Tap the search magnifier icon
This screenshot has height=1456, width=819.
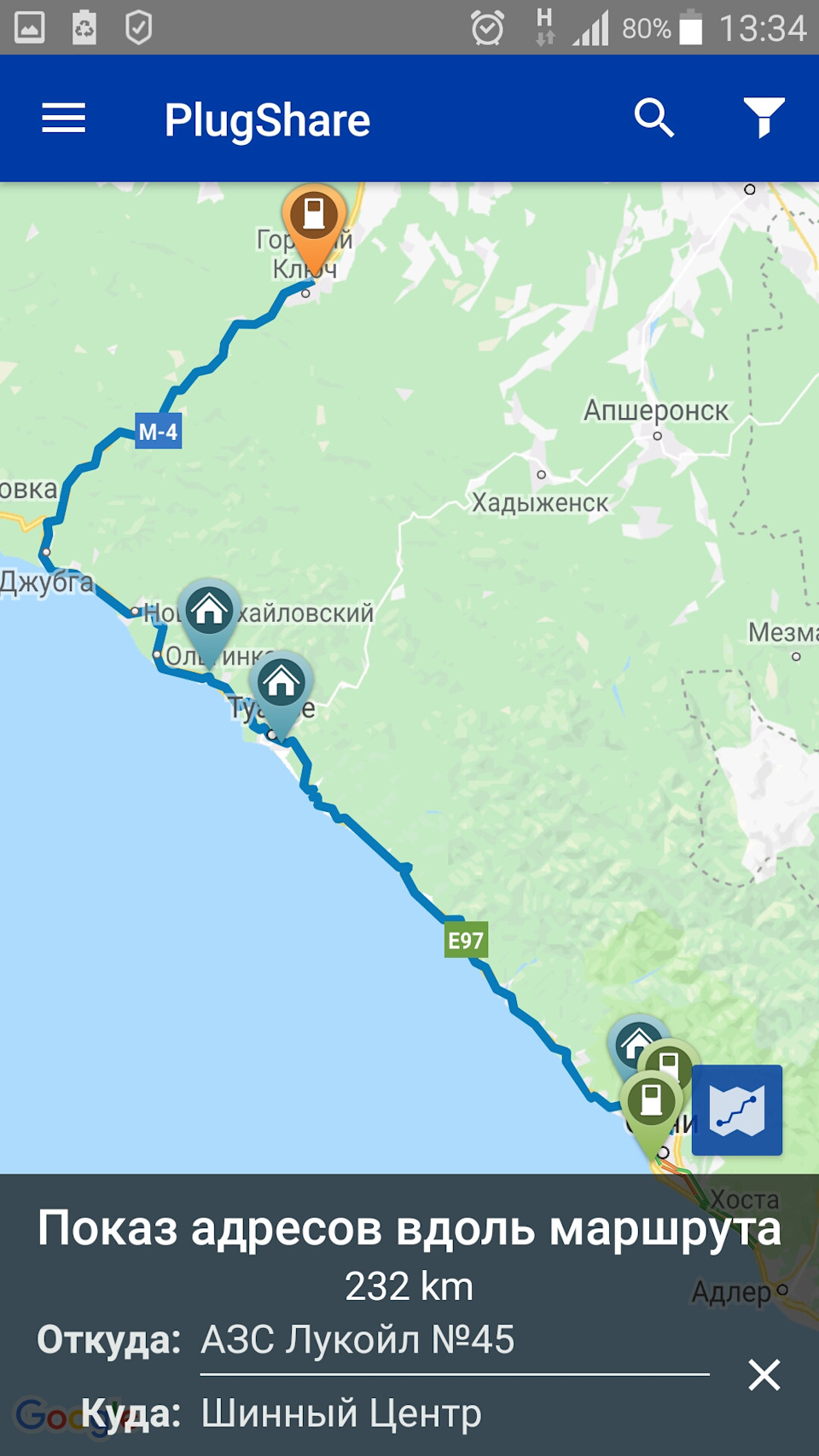click(654, 118)
